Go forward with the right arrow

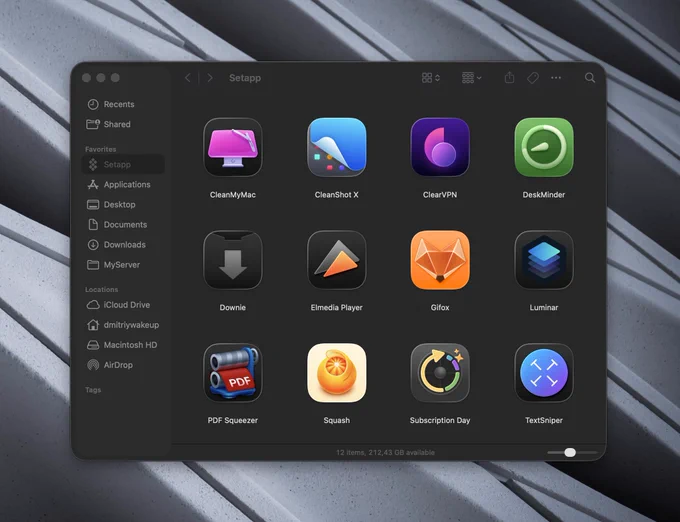210,78
